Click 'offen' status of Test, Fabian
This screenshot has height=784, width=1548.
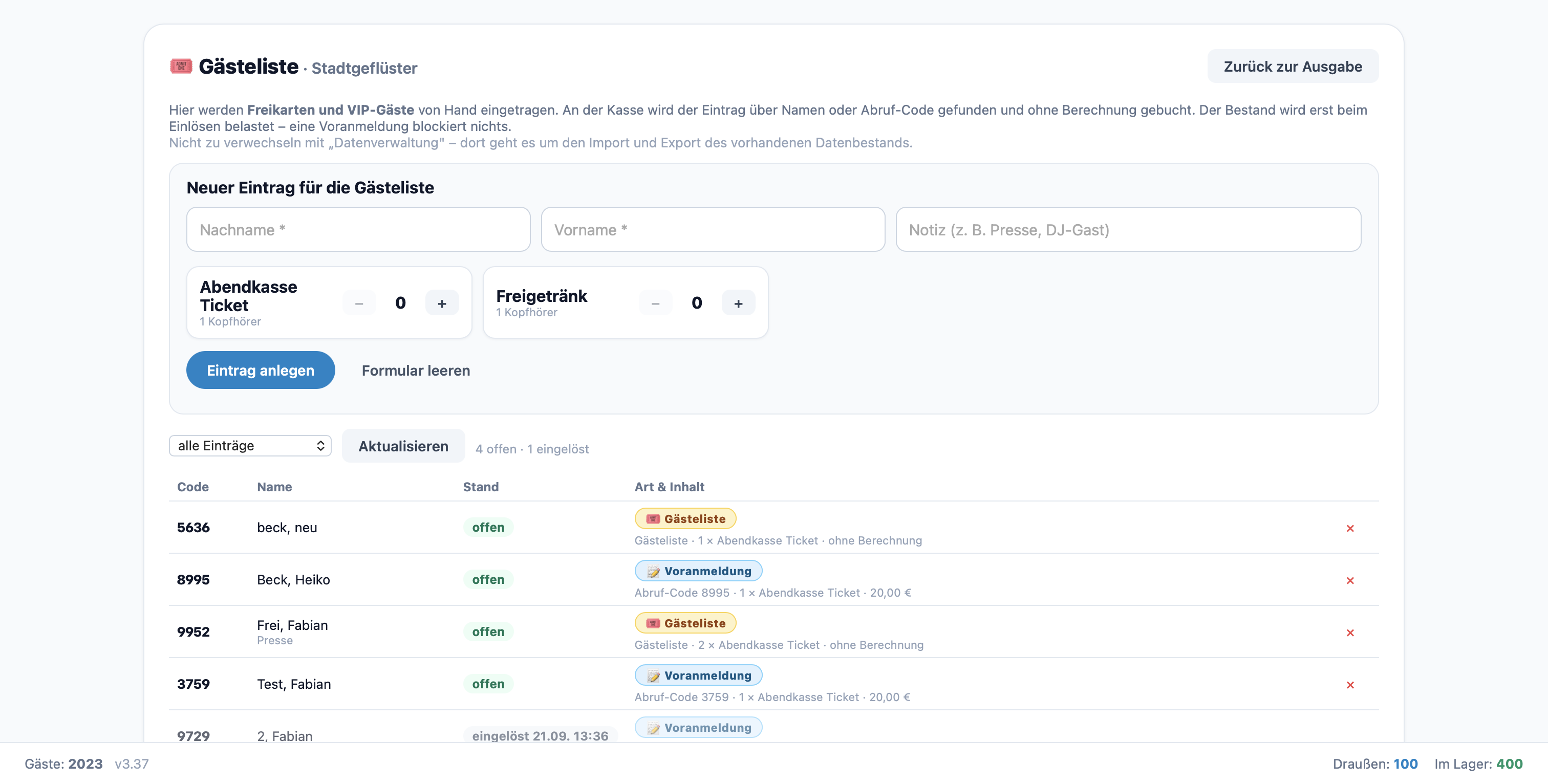click(x=488, y=684)
